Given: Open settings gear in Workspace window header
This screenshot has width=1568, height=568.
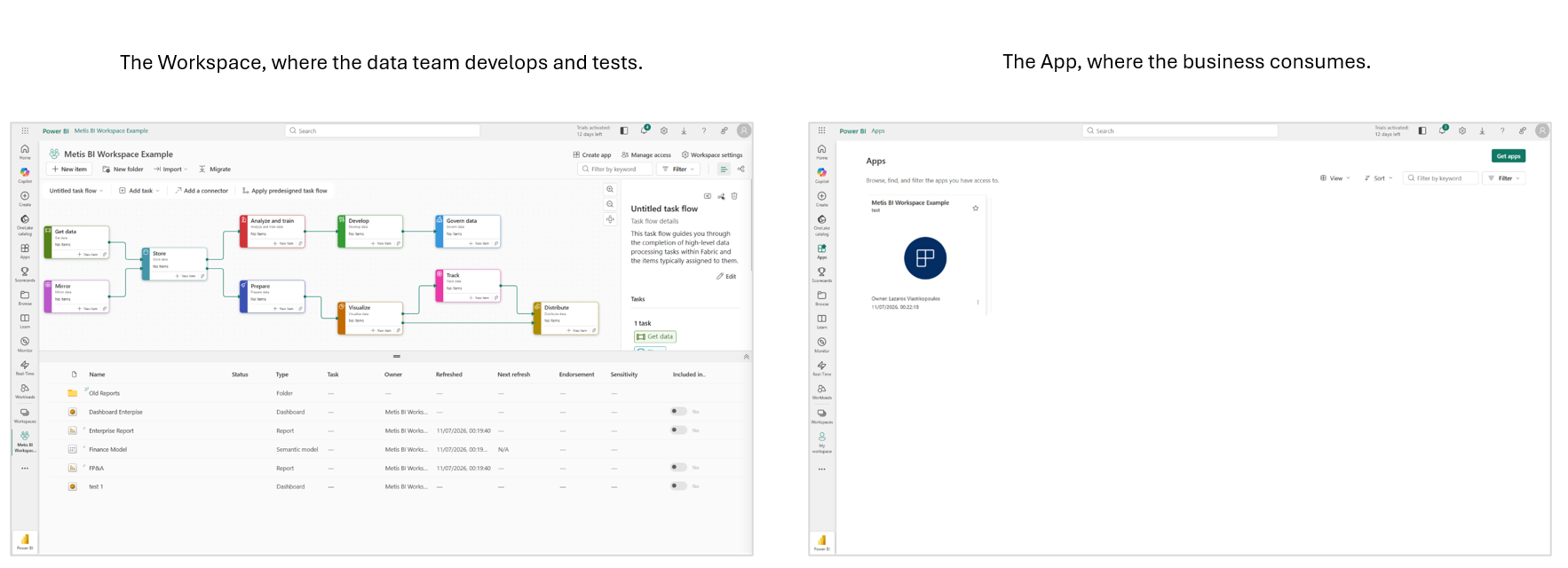Looking at the screenshot, I should (664, 130).
